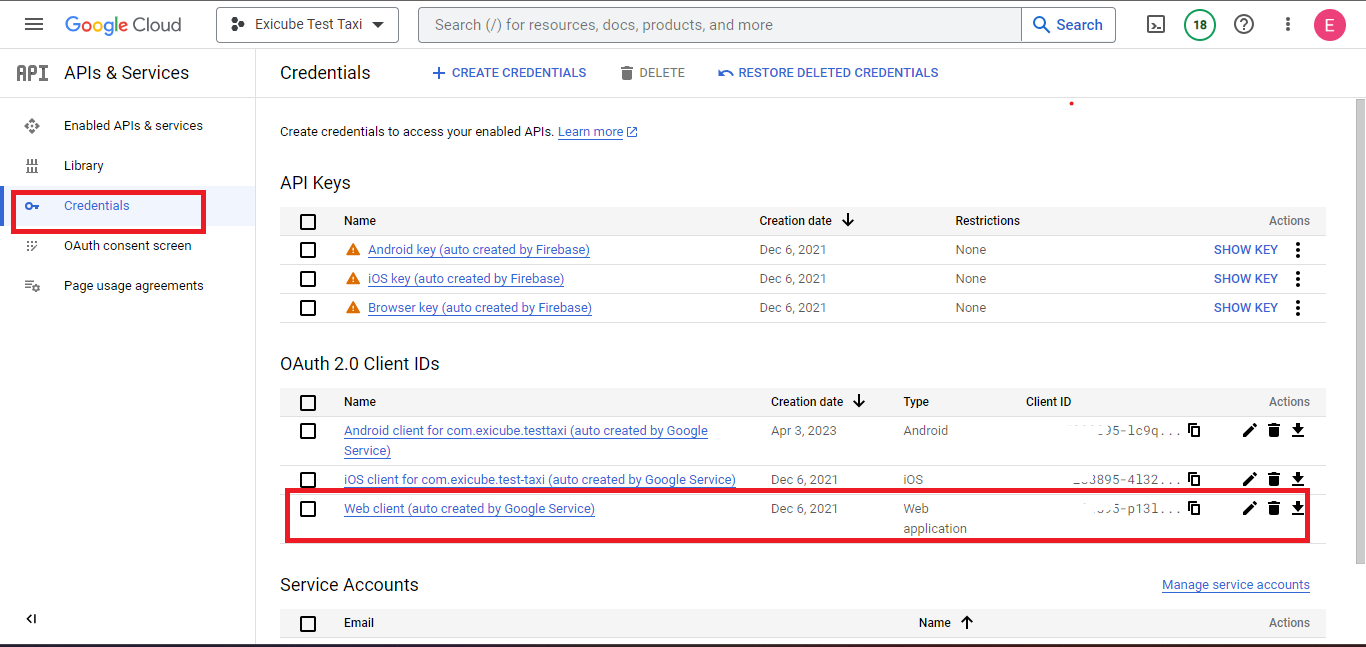1366x647 pixels.
Task: Open the help question mark icon
Action: (1244, 25)
